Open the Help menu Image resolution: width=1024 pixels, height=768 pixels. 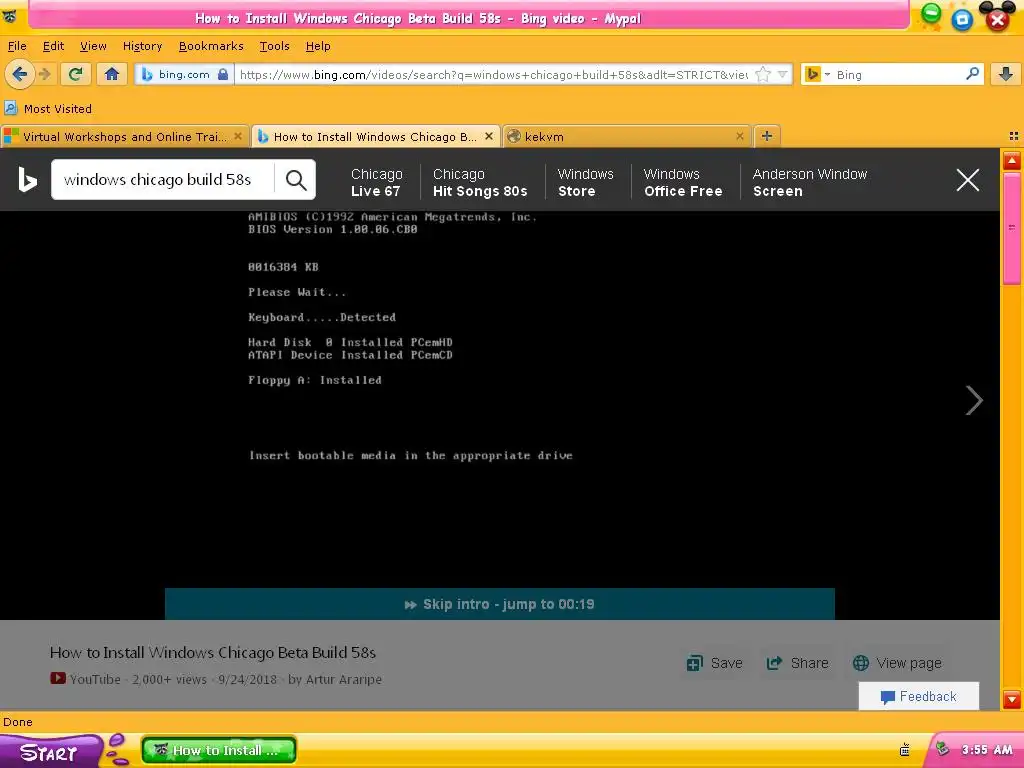click(318, 46)
